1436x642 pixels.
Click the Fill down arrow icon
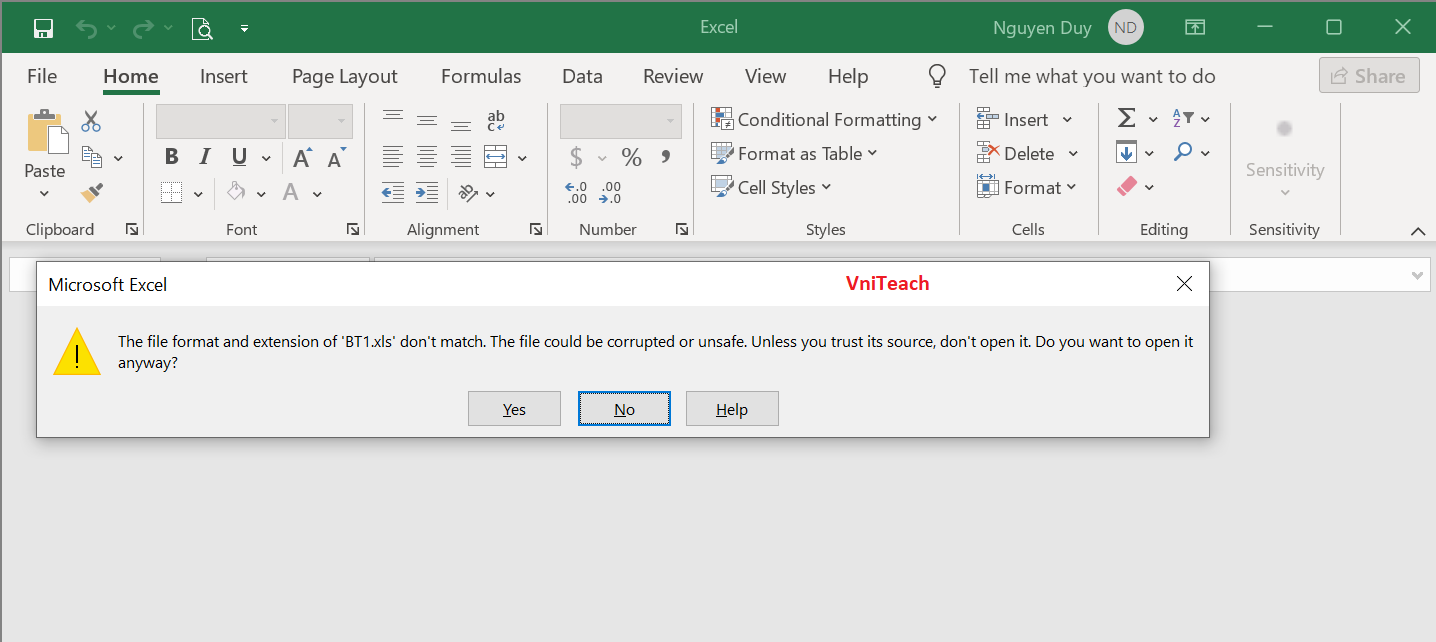point(1127,153)
